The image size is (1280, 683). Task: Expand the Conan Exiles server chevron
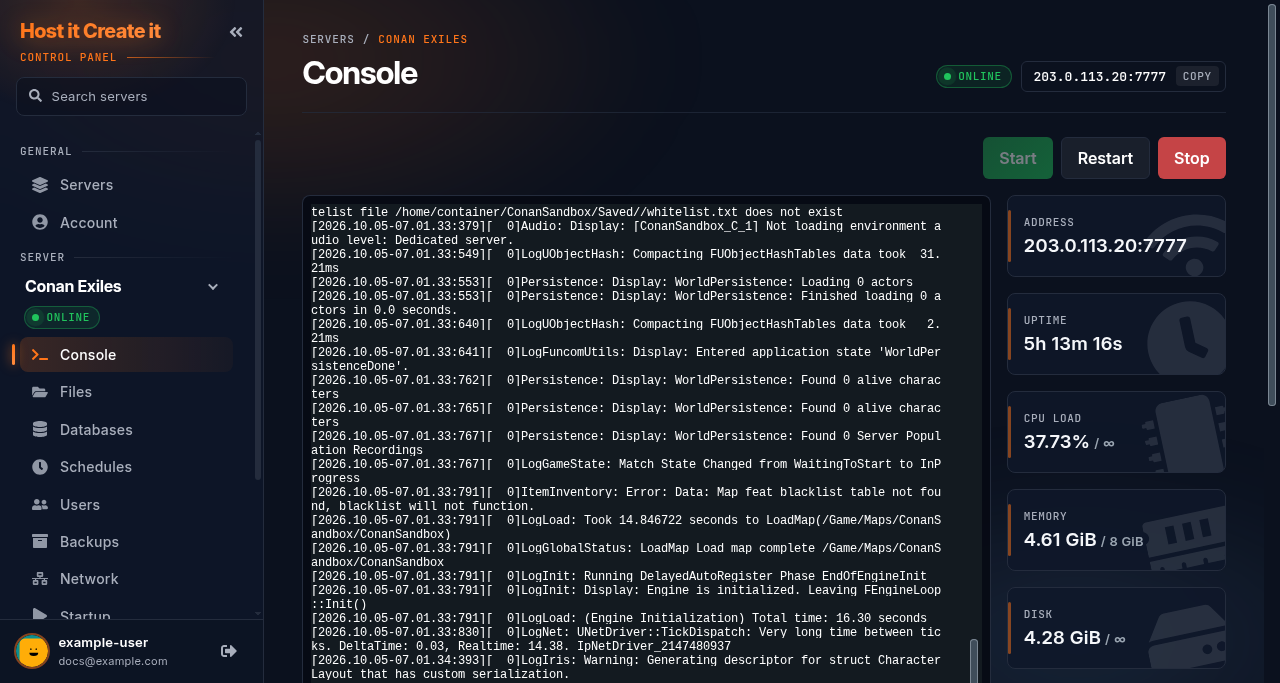tap(213, 287)
